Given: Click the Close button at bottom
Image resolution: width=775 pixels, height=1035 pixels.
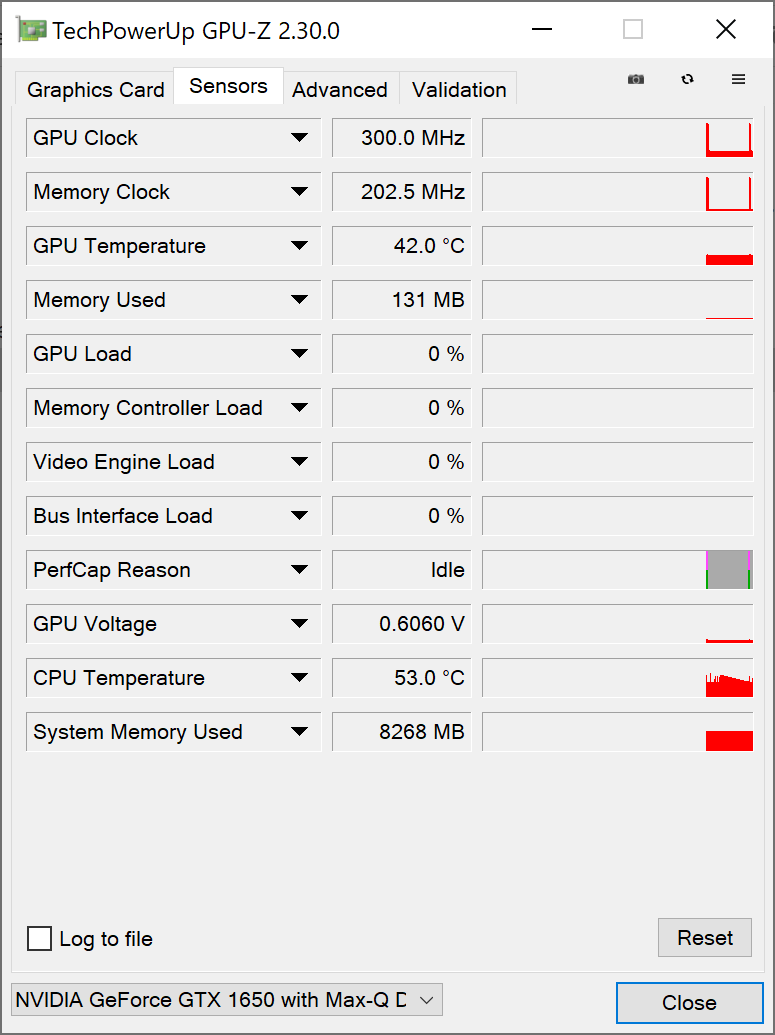Looking at the screenshot, I should 689,1003.
